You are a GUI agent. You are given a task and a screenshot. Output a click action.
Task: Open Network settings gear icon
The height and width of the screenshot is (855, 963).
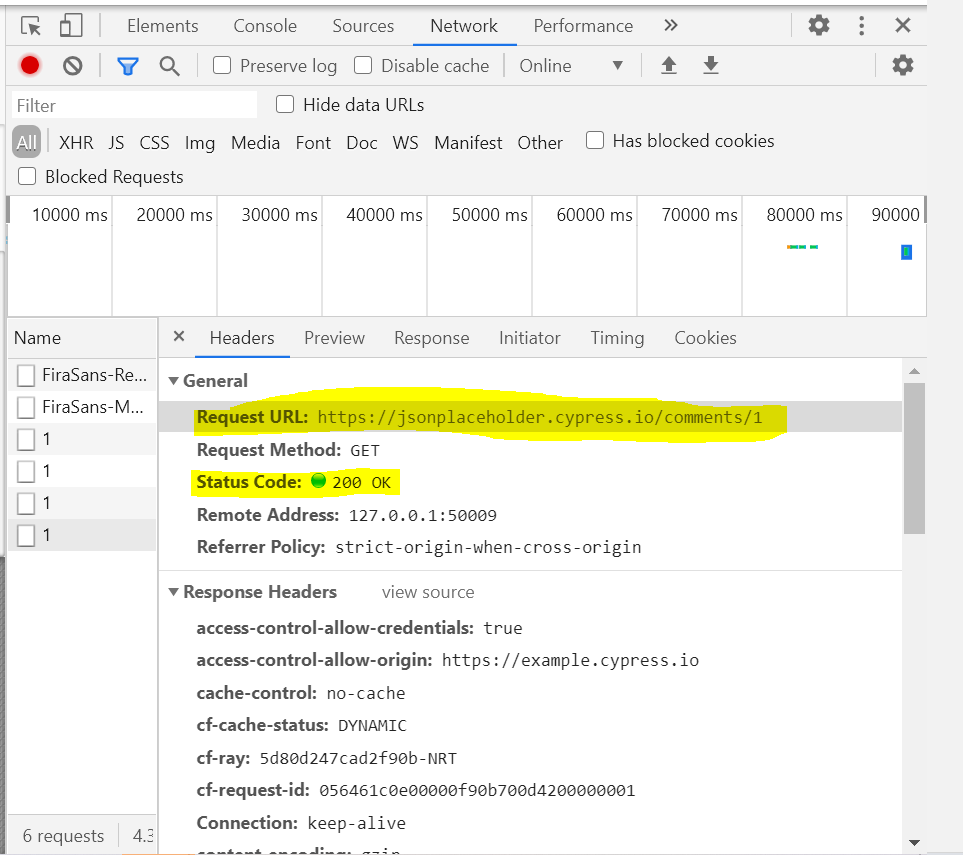click(902, 65)
